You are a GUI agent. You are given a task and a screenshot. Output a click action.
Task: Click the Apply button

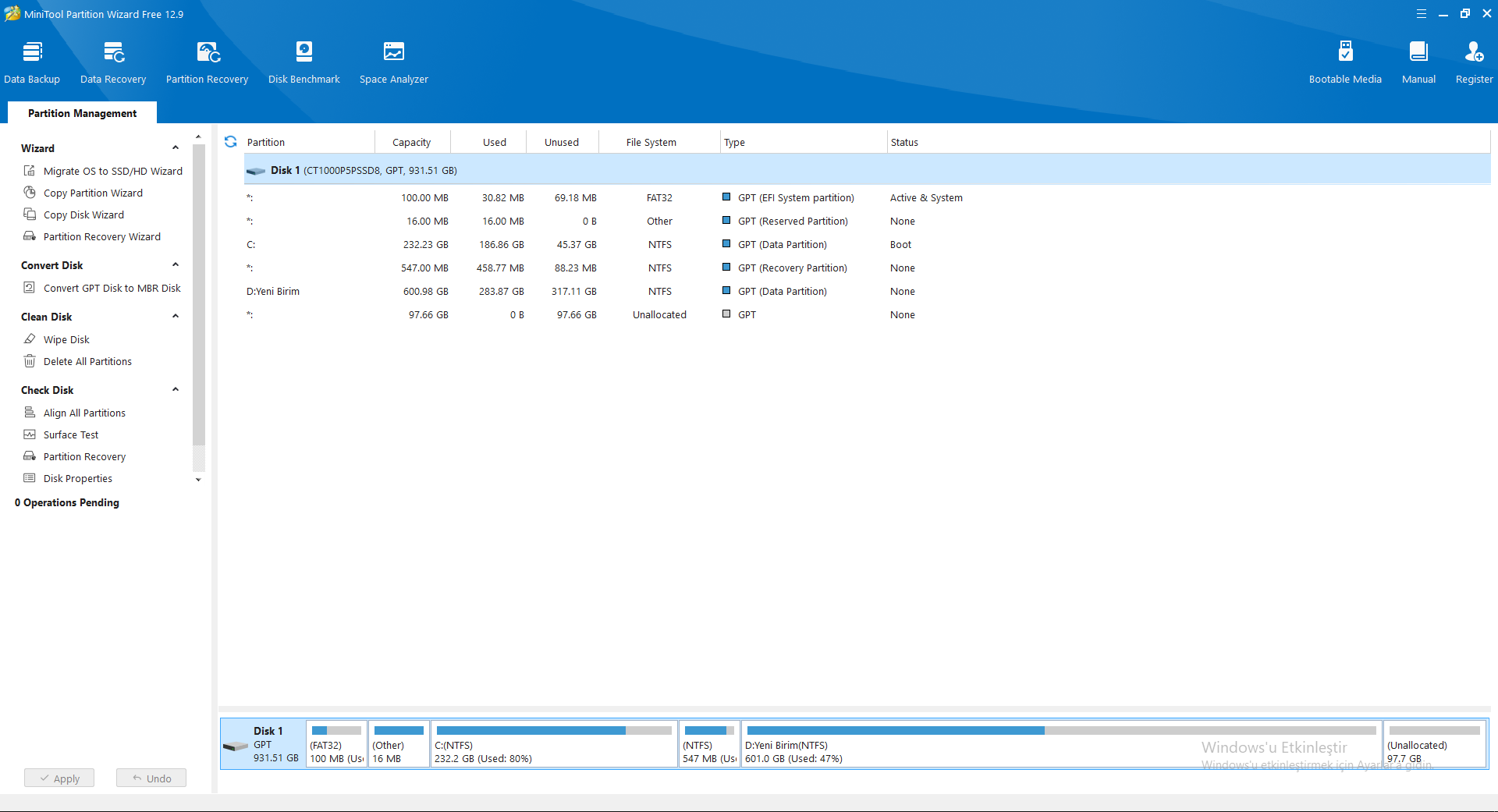click(x=59, y=778)
